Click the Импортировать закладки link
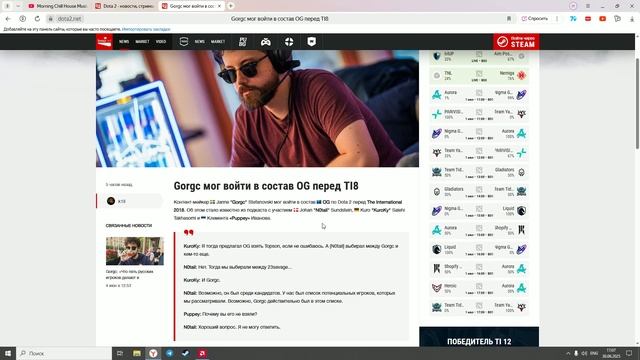The image size is (640, 360). coord(146,29)
